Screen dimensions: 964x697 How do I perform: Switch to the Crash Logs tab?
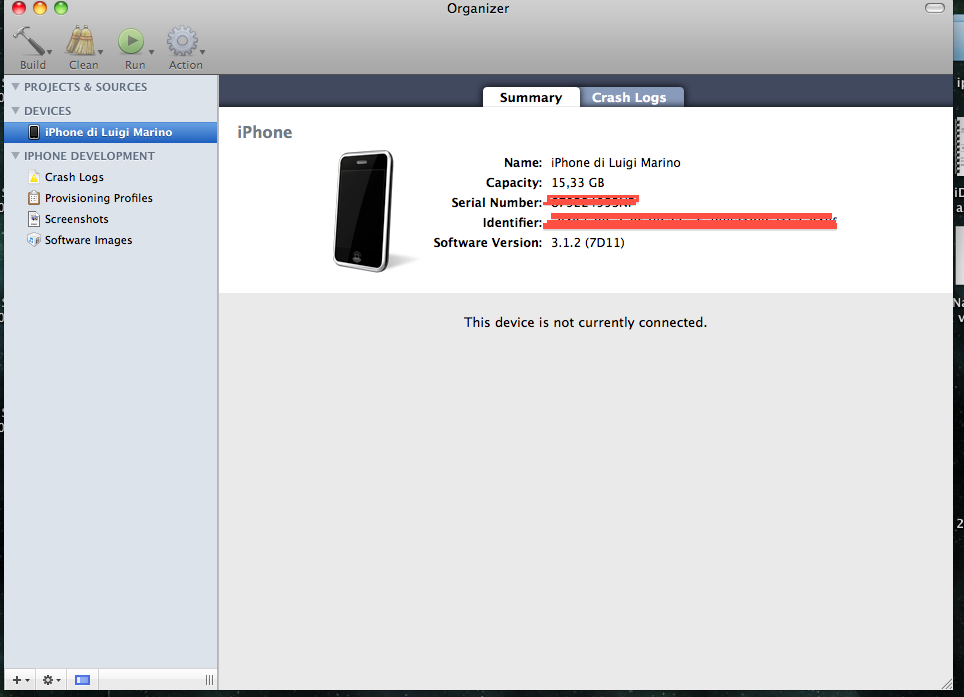pyautogui.click(x=630, y=97)
